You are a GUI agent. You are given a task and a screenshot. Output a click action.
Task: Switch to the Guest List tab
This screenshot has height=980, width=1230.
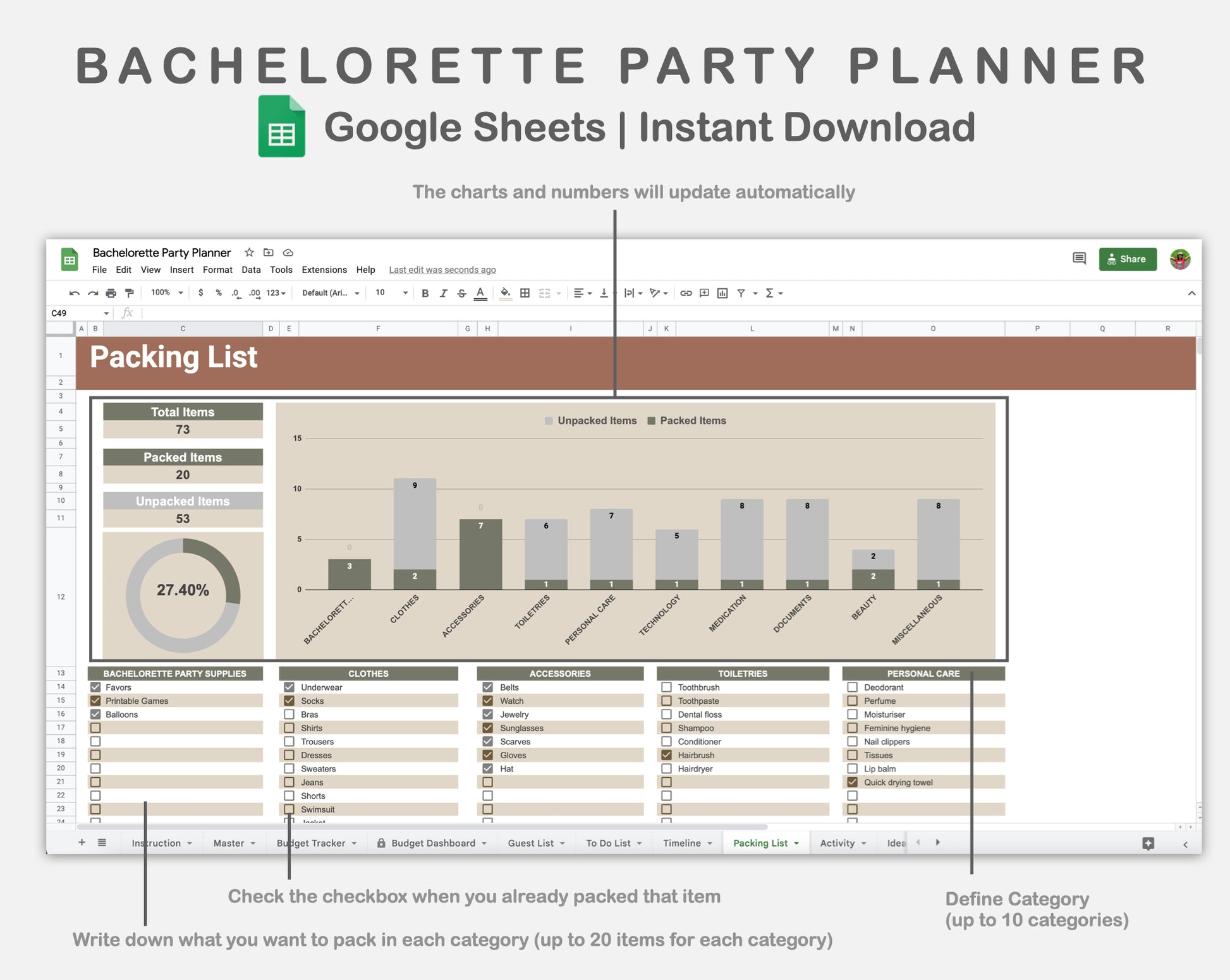[530, 844]
